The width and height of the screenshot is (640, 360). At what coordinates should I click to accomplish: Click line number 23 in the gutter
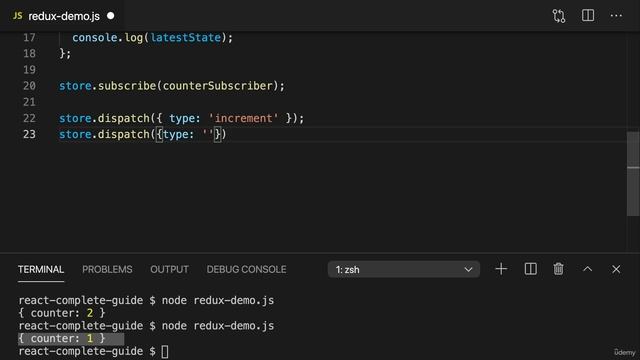tap(29, 134)
